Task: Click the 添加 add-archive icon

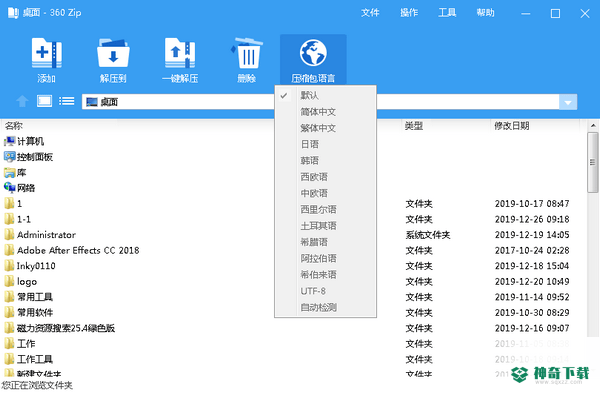Action: click(x=46, y=54)
